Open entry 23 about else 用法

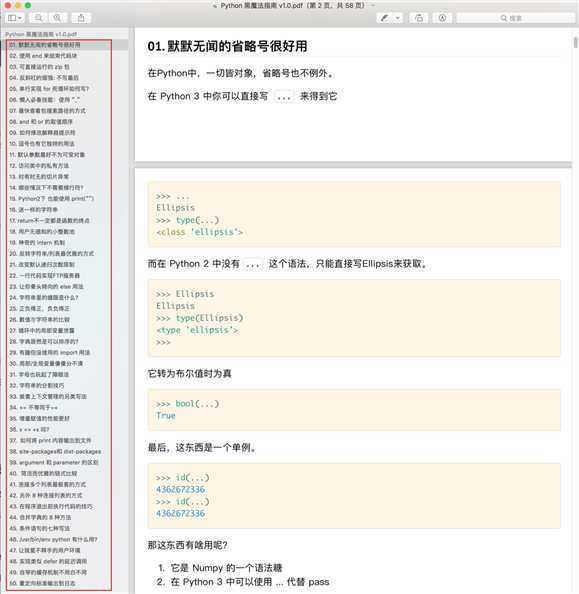click(x=46, y=286)
